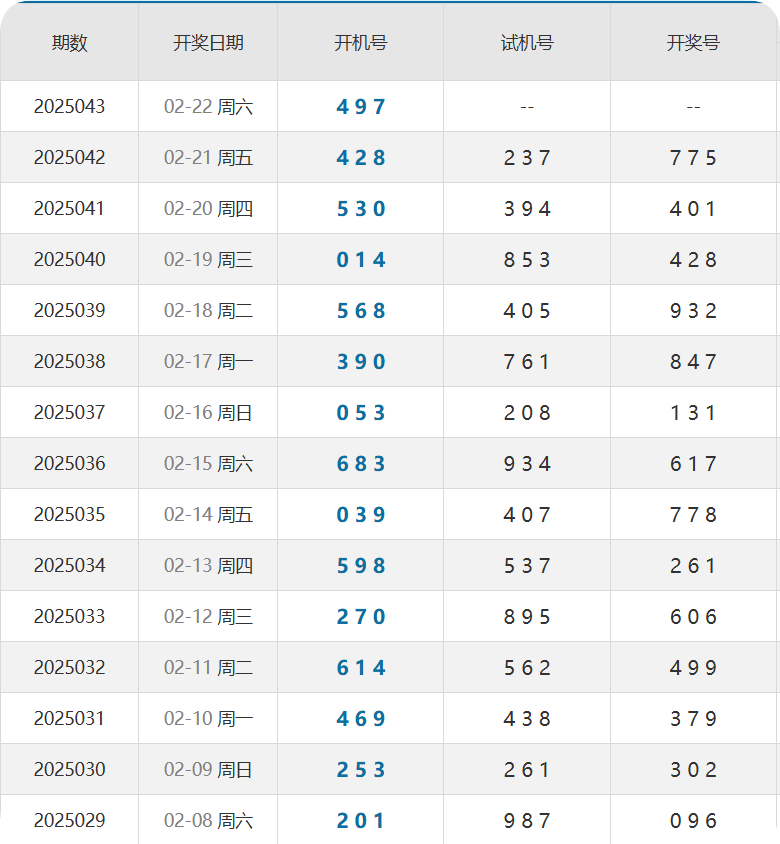This screenshot has width=780, height=844.
Task: Click 开奖号 value 617
Action: click(693, 463)
